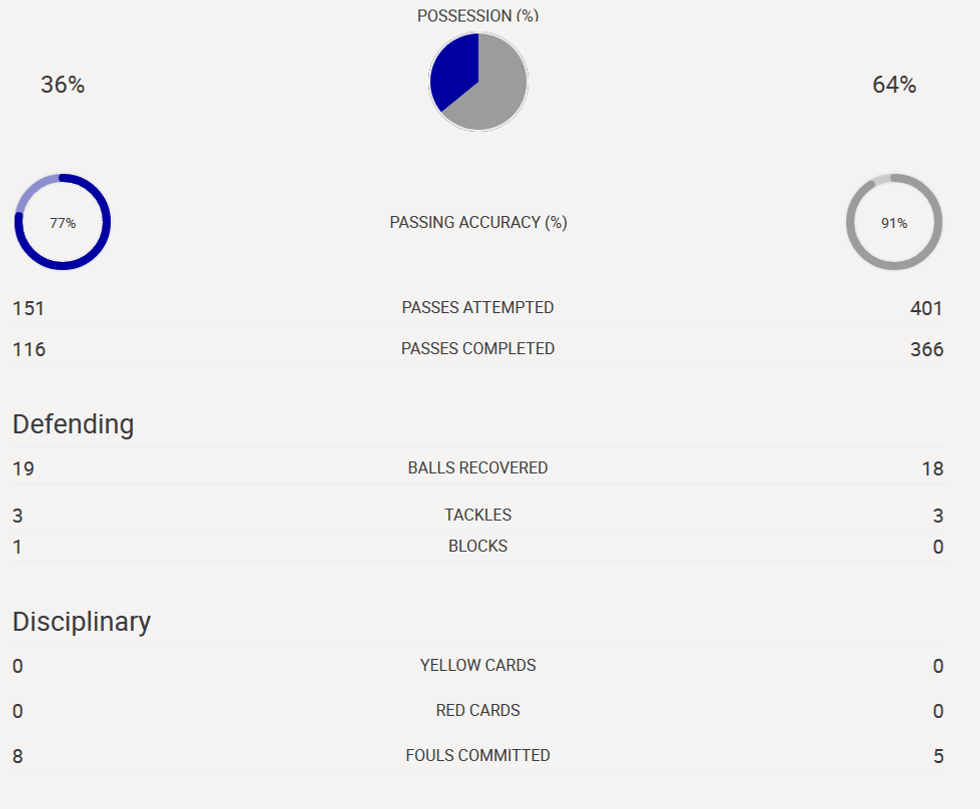Click the 77% passing accuracy ring

pyautogui.click(x=62, y=222)
